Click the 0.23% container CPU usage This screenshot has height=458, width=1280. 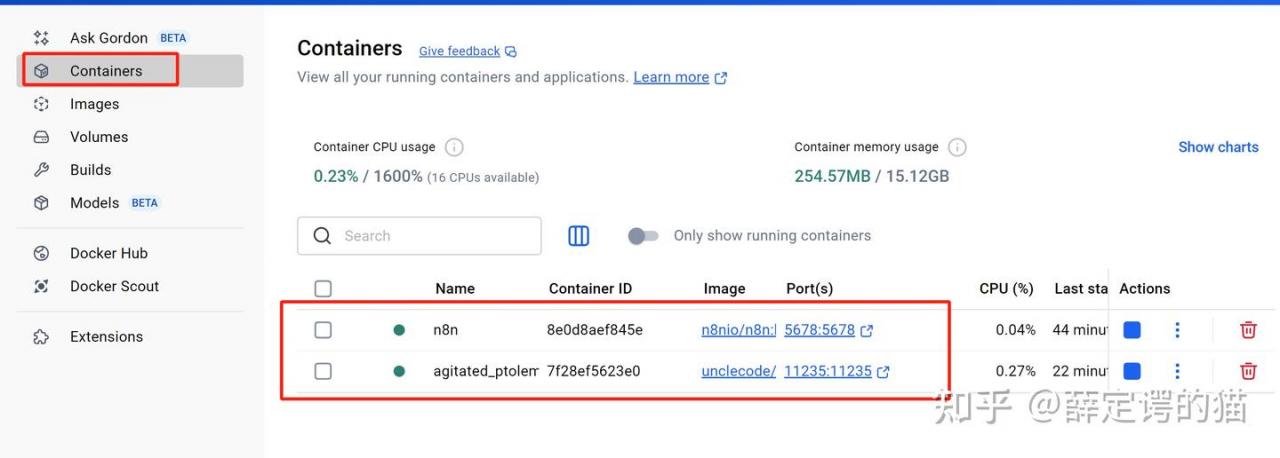[336, 176]
